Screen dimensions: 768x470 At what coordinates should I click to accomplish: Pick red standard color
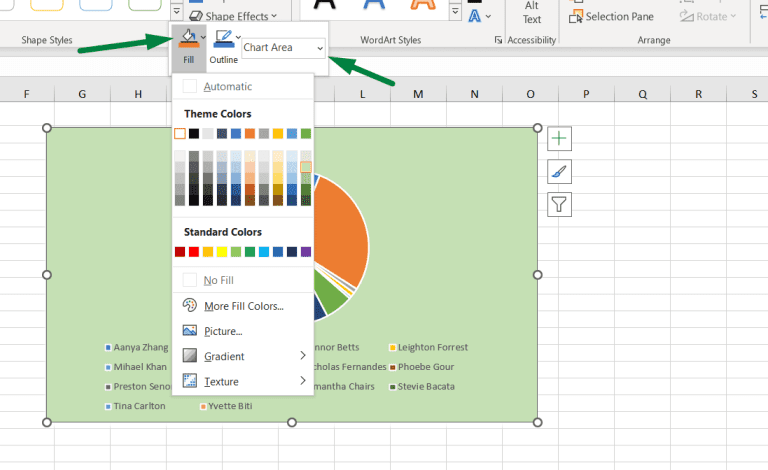(194, 252)
